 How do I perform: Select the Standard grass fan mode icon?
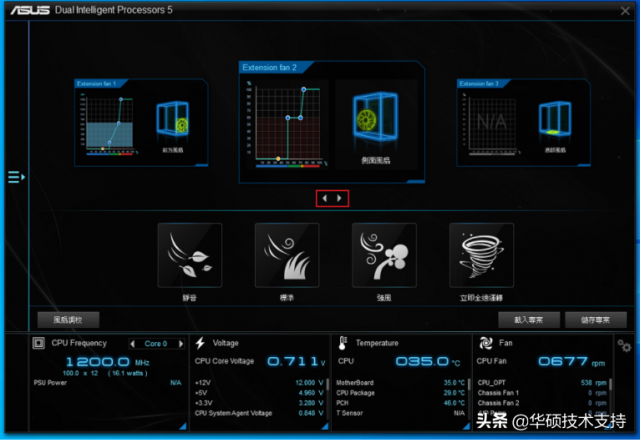(287, 255)
